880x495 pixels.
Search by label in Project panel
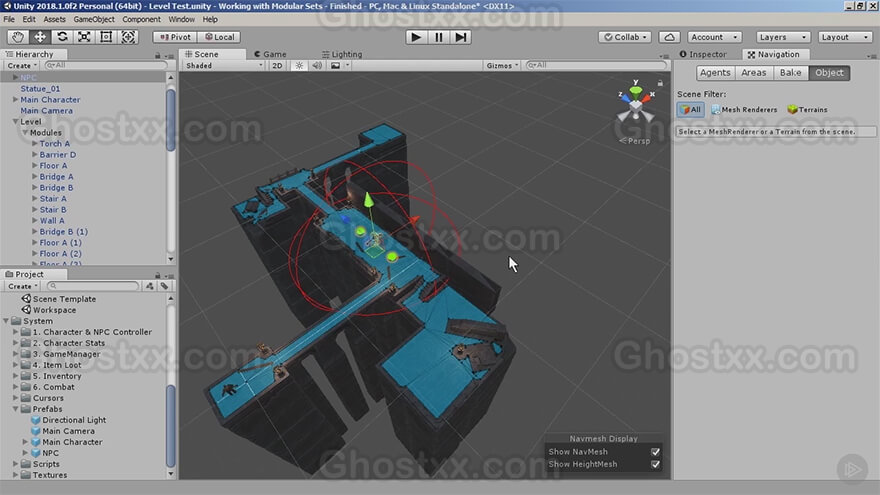(x=164, y=286)
